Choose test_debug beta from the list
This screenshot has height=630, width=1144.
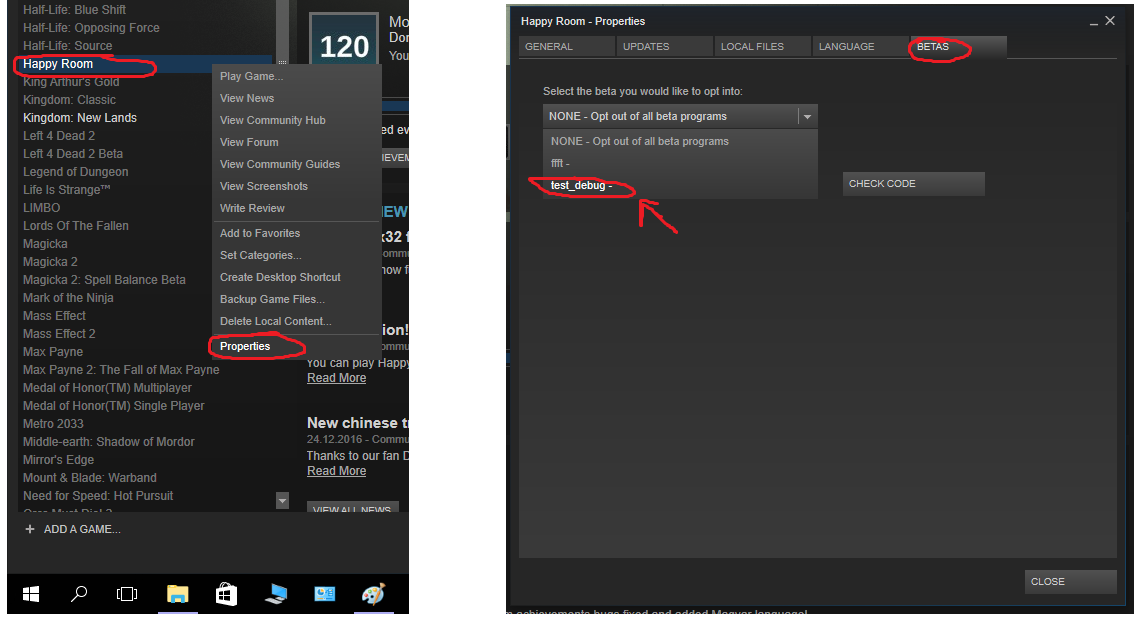[x=580, y=185]
